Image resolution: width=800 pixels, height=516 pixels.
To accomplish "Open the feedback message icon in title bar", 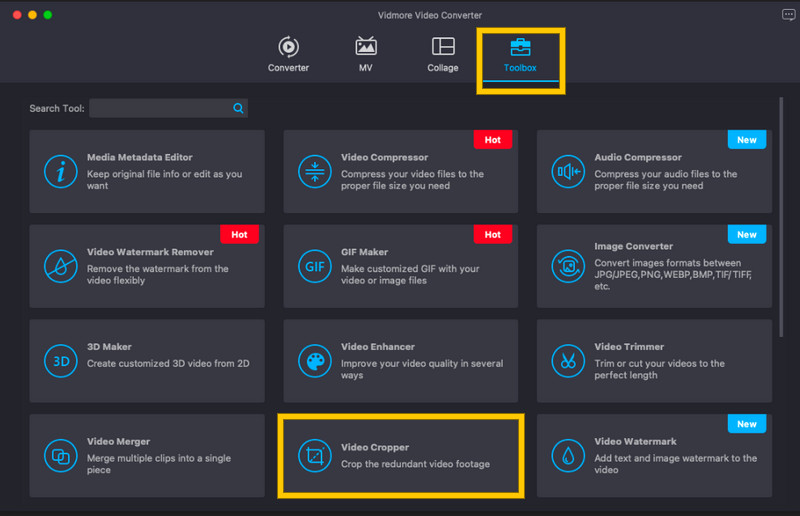I will [787, 15].
